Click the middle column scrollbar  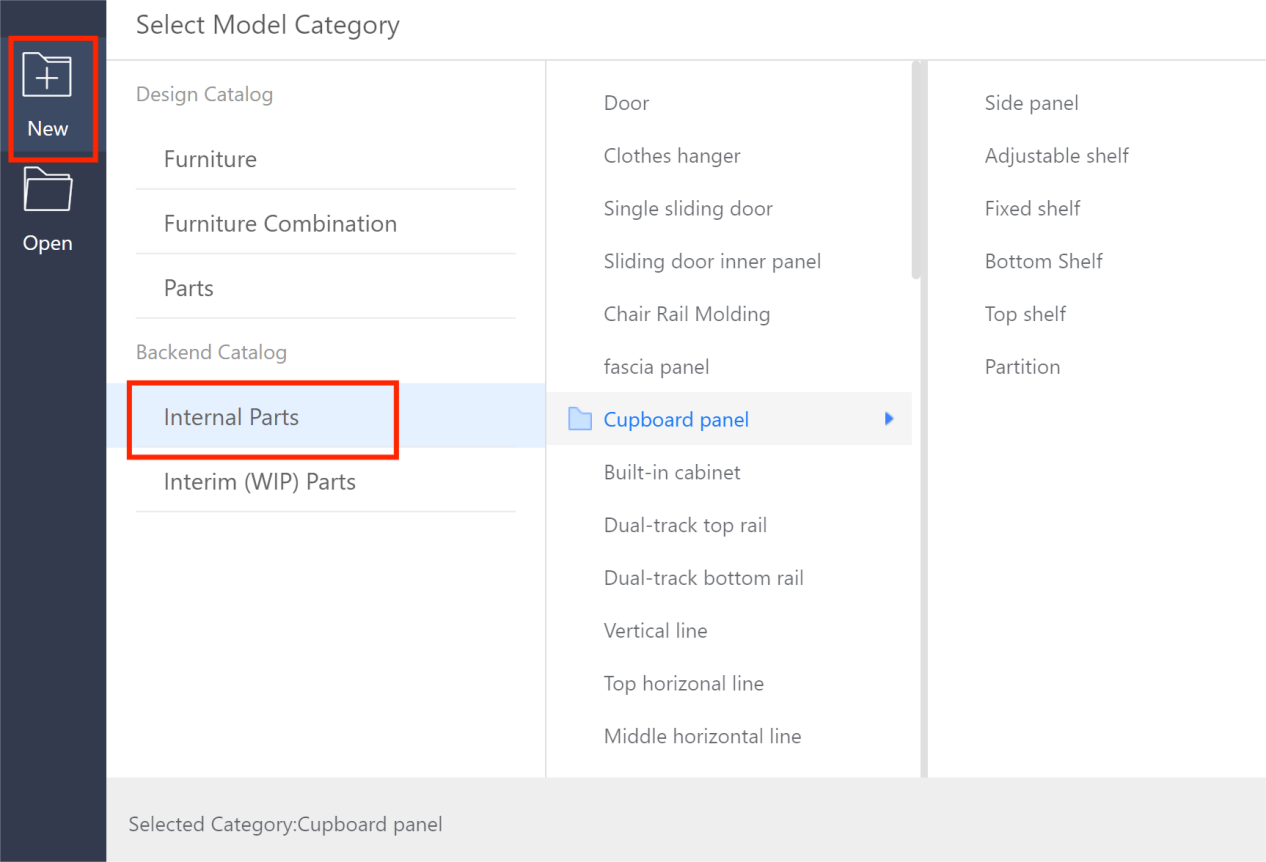[x=916, y=170]
